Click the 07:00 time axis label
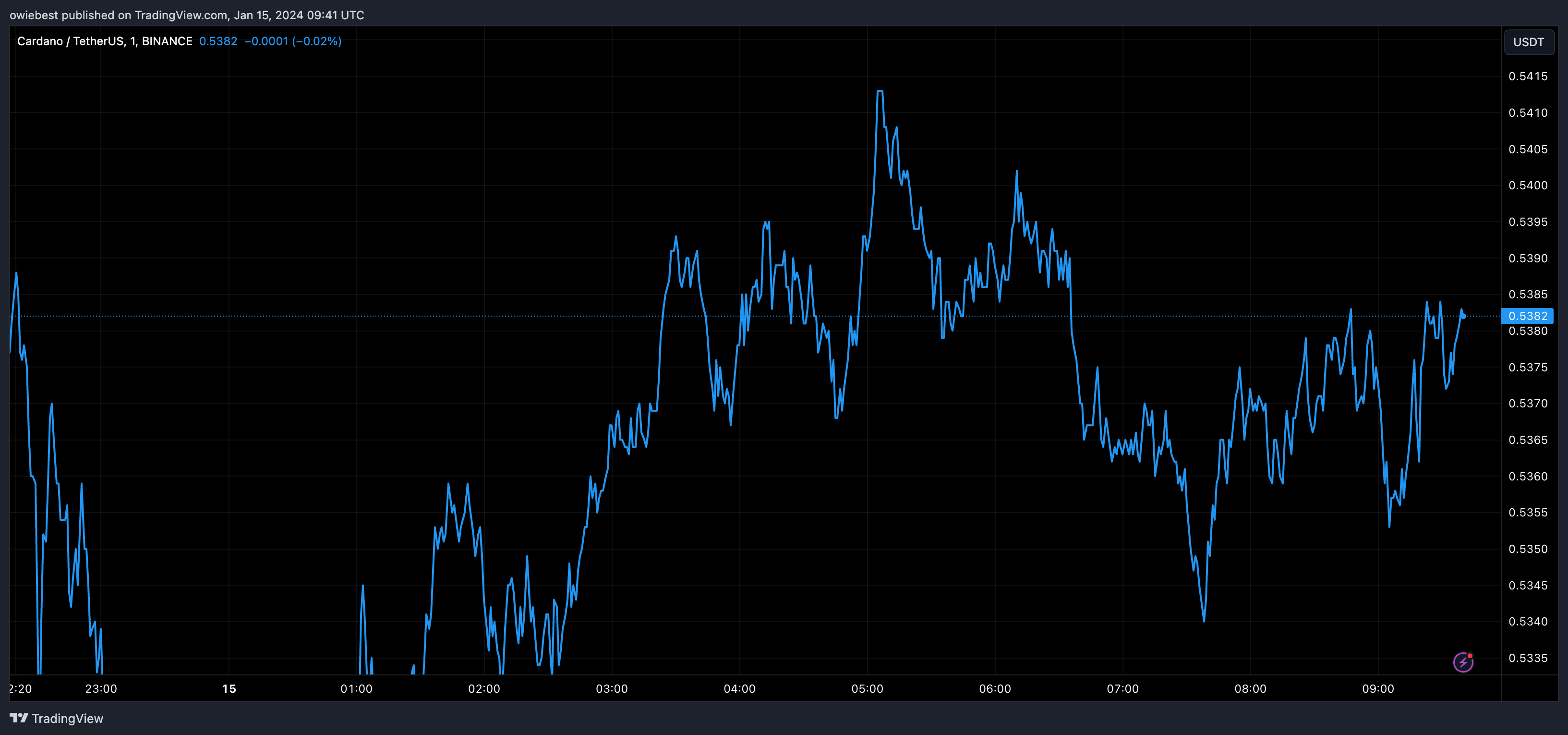This screenshot has width=1568, height=735. [x=1122, y=689]
